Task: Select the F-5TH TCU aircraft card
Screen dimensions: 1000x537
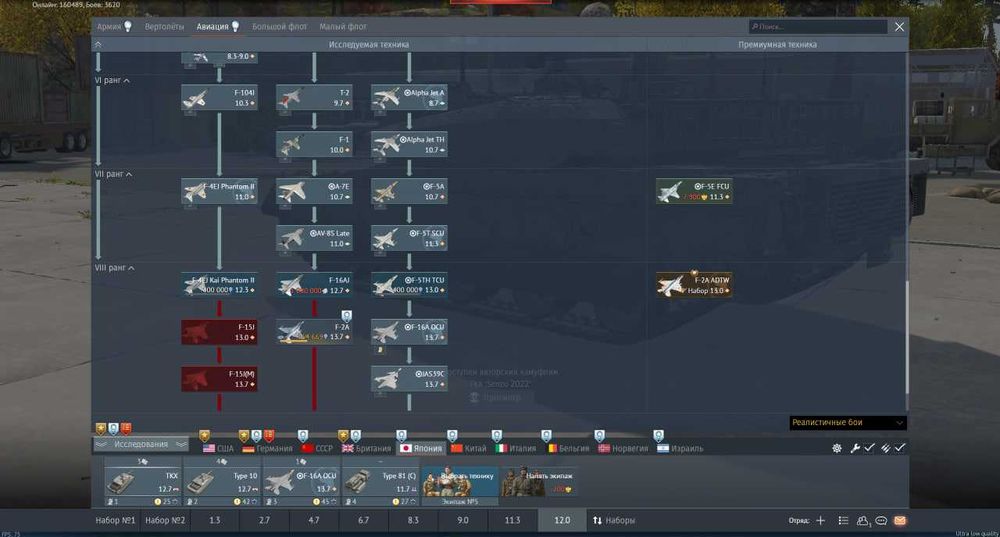Action: point(409,285)
